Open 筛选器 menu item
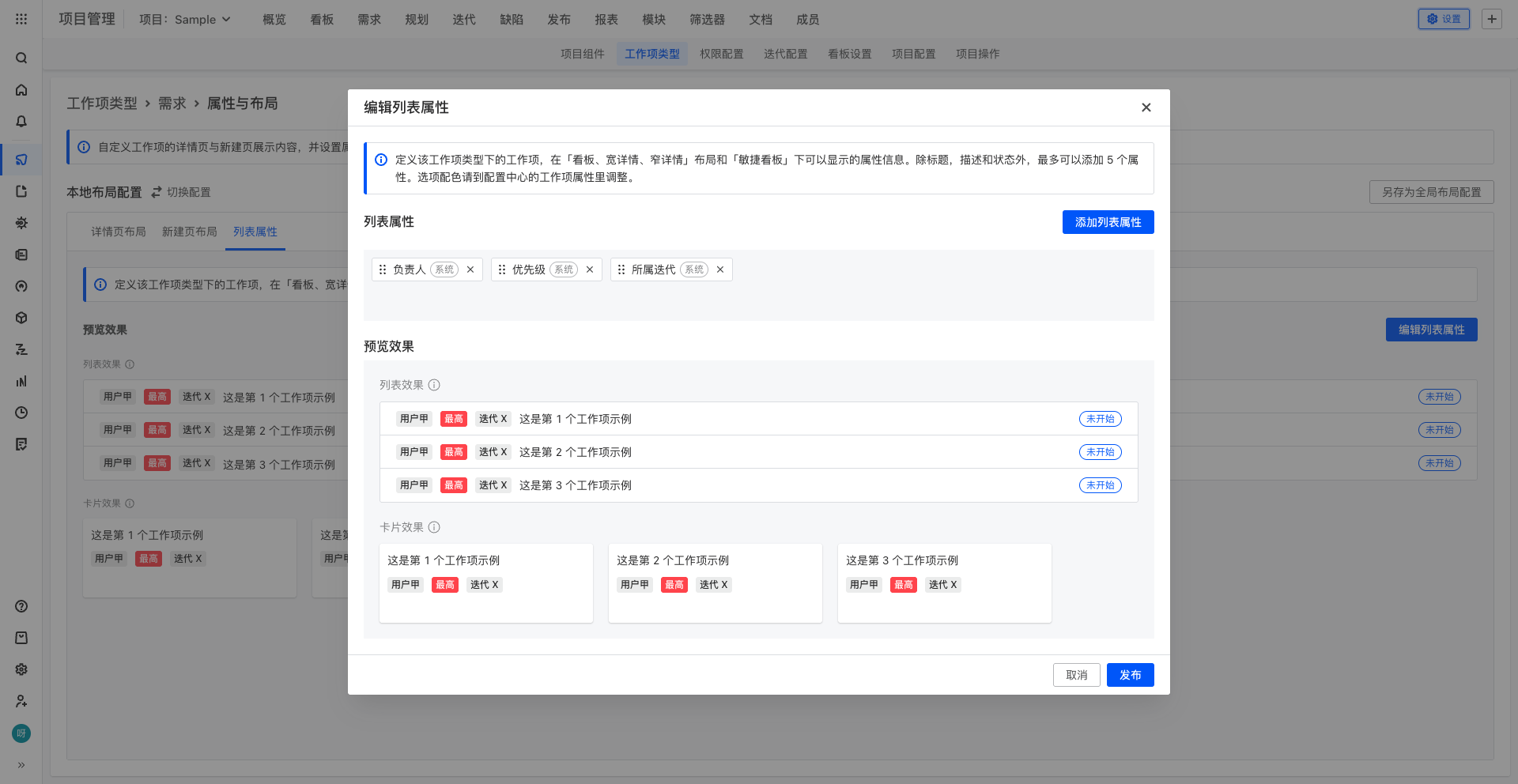The image size is (1518, 784). coord(708,19)
